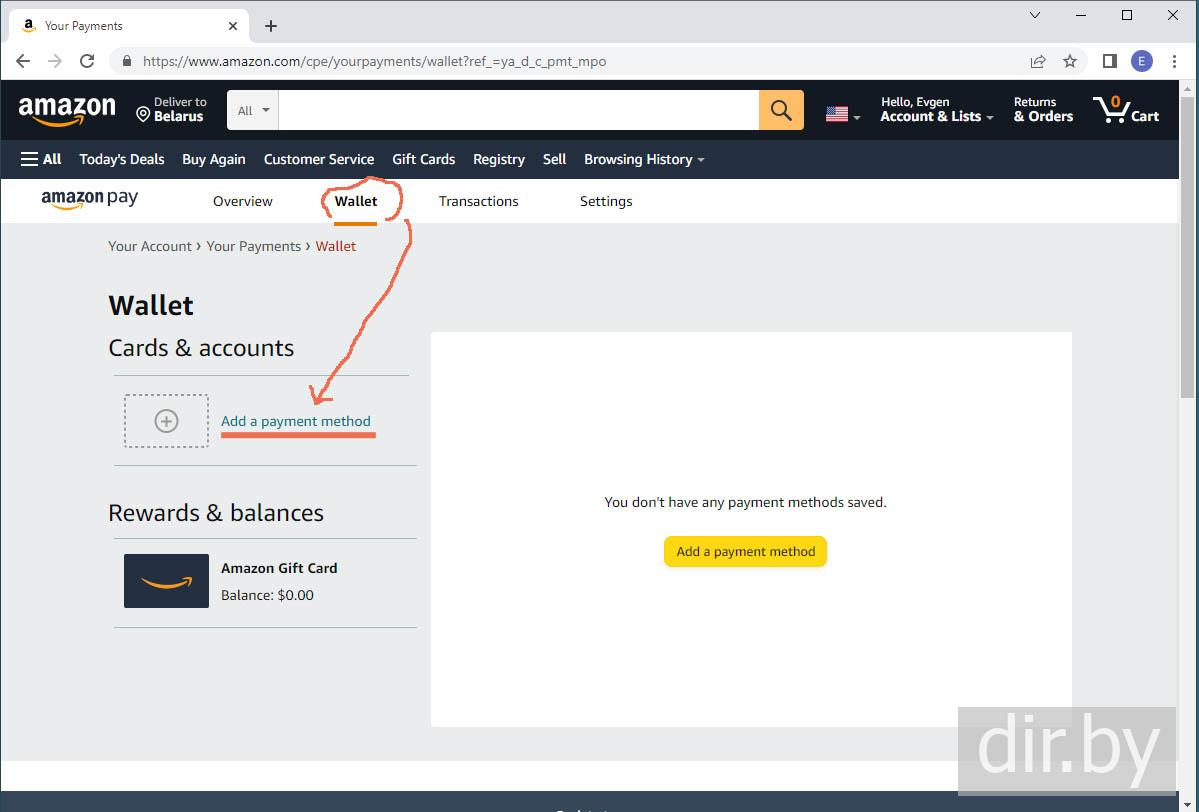Click the US flag language icon
This screenshot has width=1199, height=812.
[x=837, y=114]
